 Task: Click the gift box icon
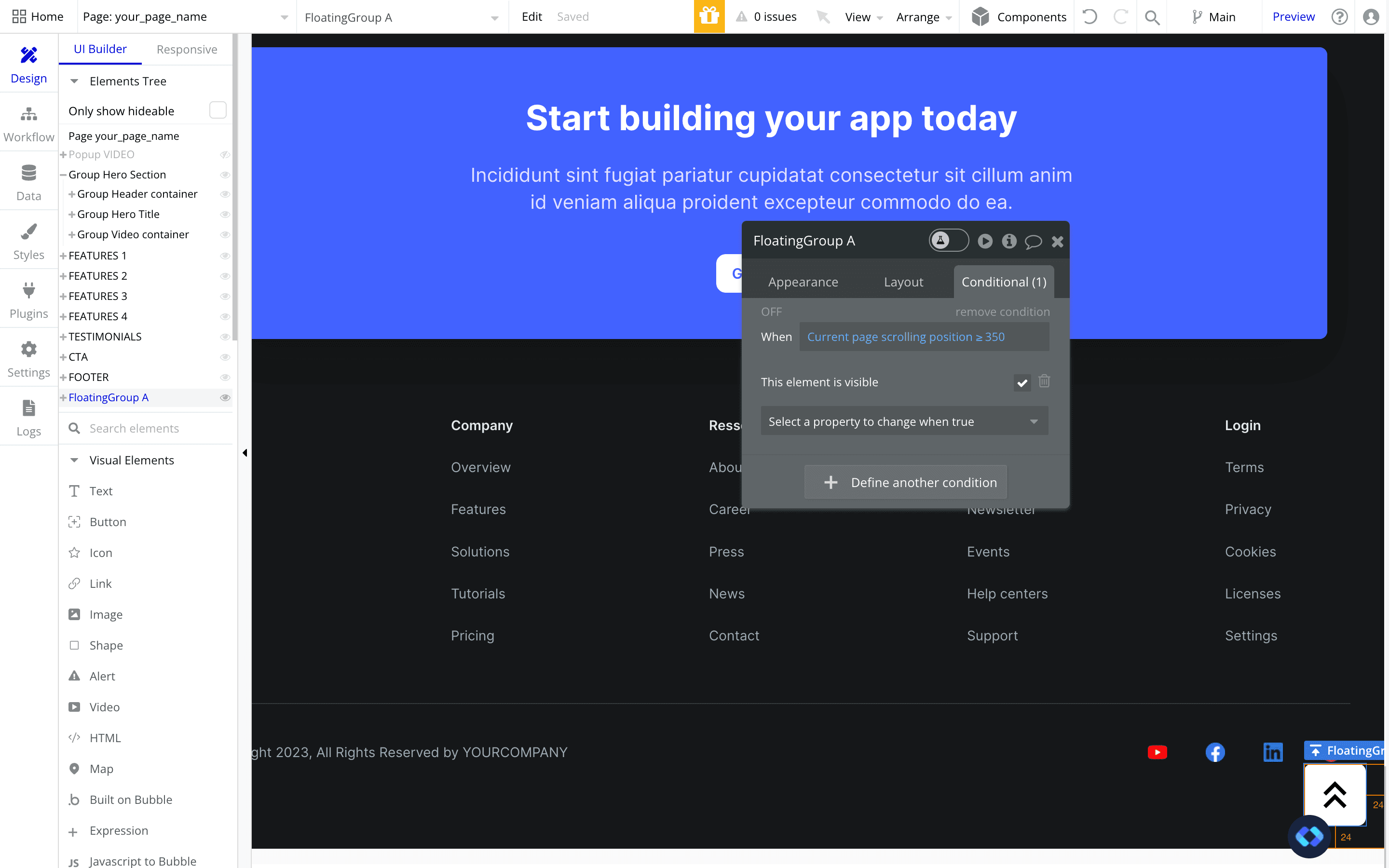pyautogui.click(x=709, y=17)
